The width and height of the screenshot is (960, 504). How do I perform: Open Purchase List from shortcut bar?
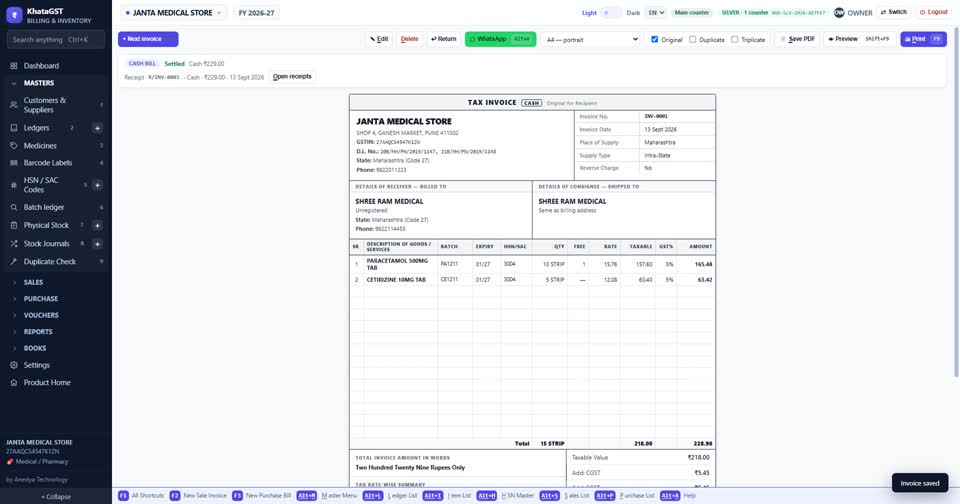(x=624, y=495)
